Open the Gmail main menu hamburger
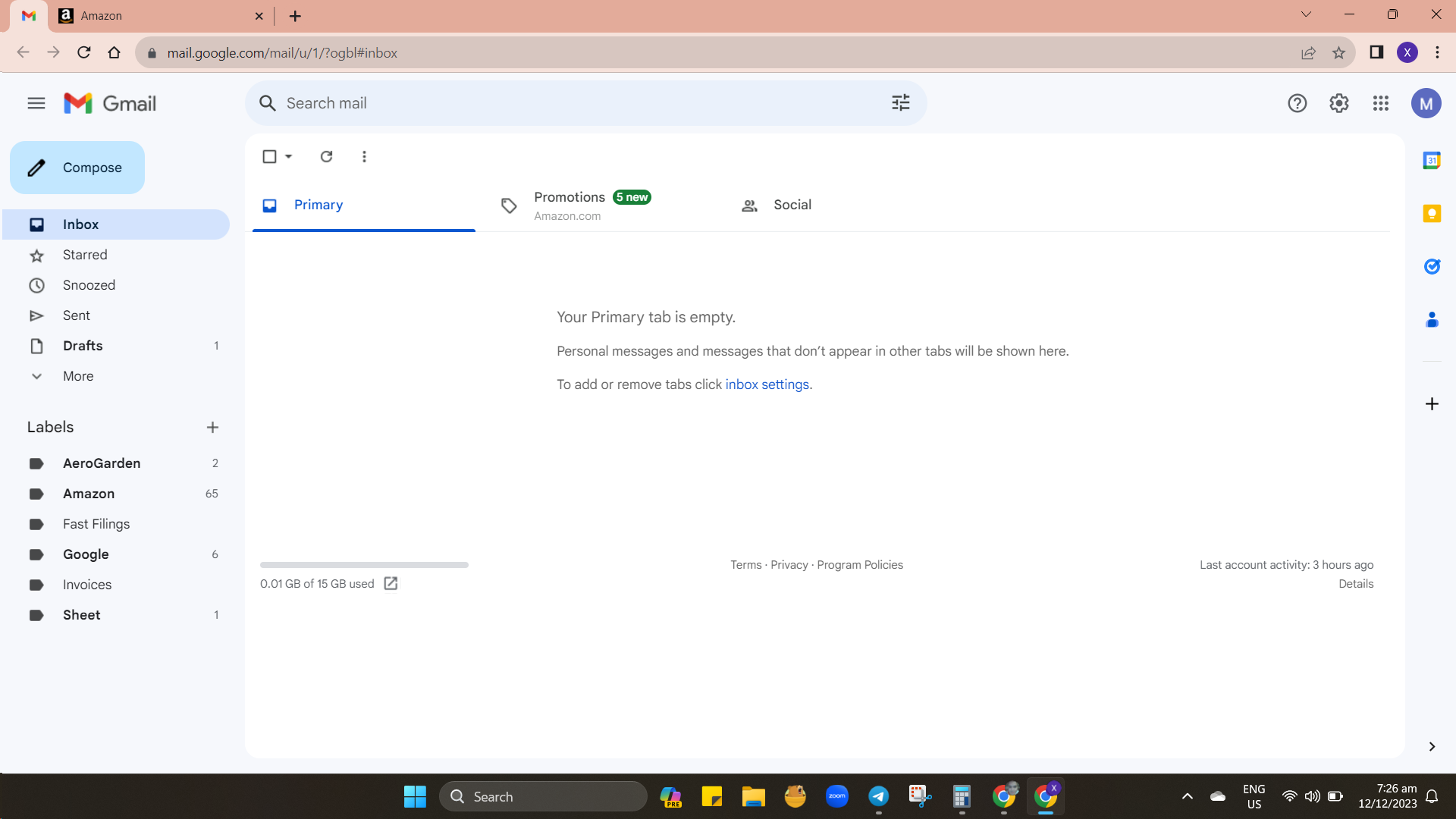Screen dimensions: 1456x819 pos(36,103)
